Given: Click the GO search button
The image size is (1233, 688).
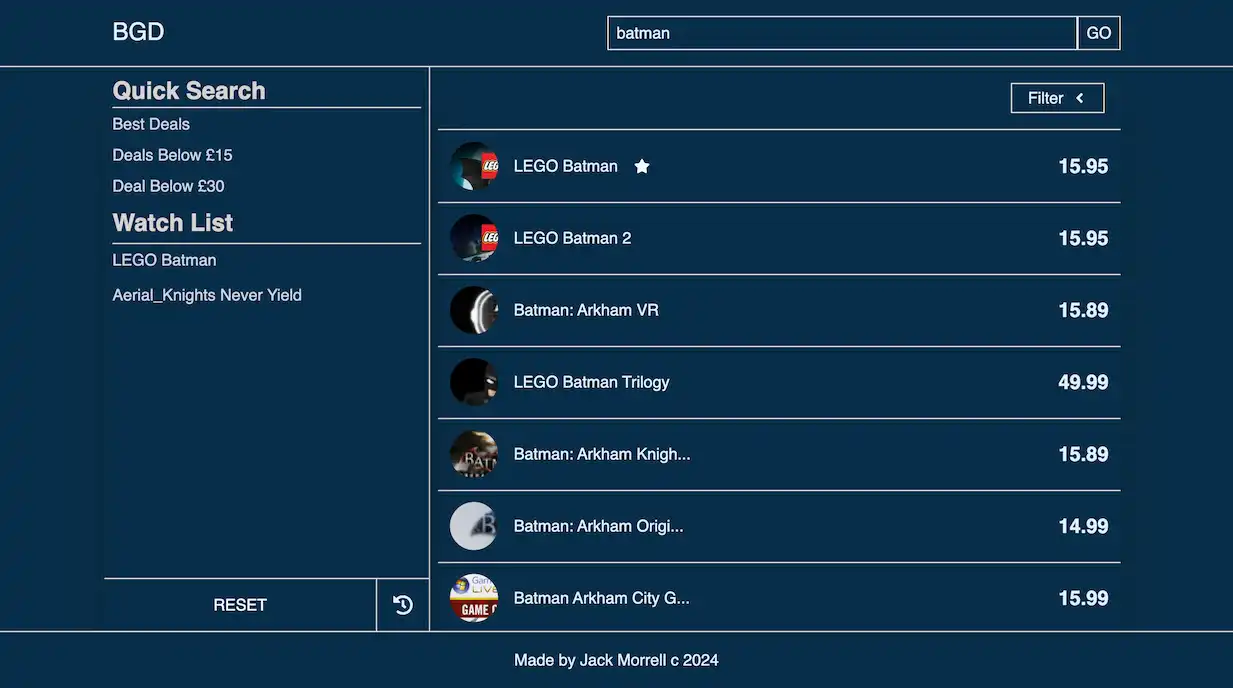Looking at the screenshot, I should [x=1098, y=33].
